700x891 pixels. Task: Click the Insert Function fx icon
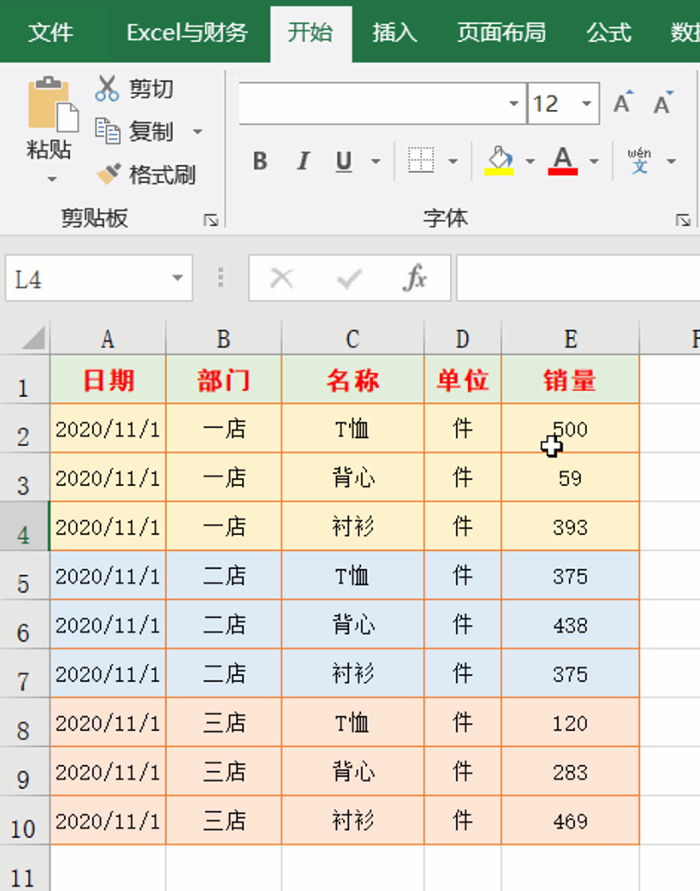click(415, 278)
